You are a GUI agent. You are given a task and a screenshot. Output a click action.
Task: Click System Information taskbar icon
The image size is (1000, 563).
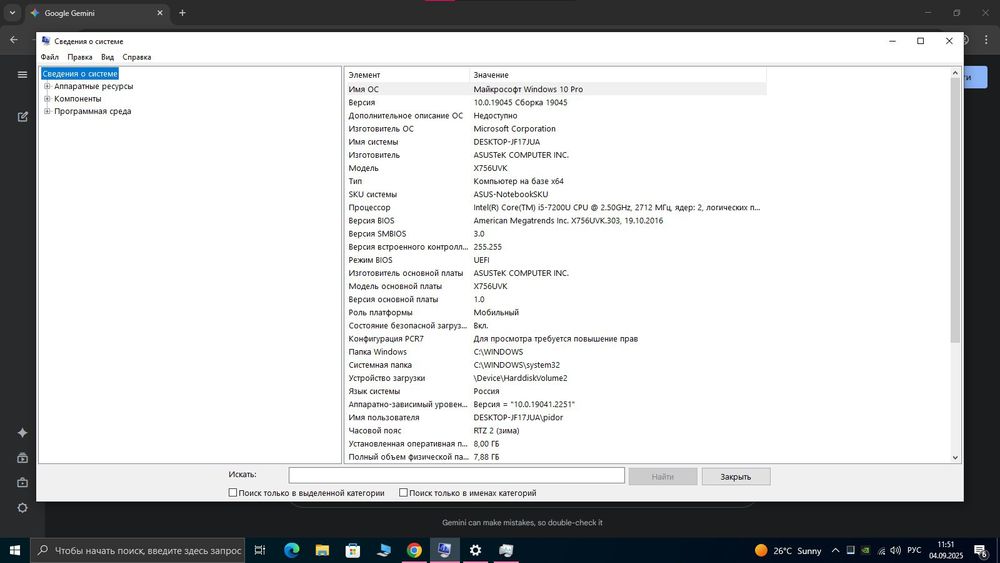tap(445, 550)
